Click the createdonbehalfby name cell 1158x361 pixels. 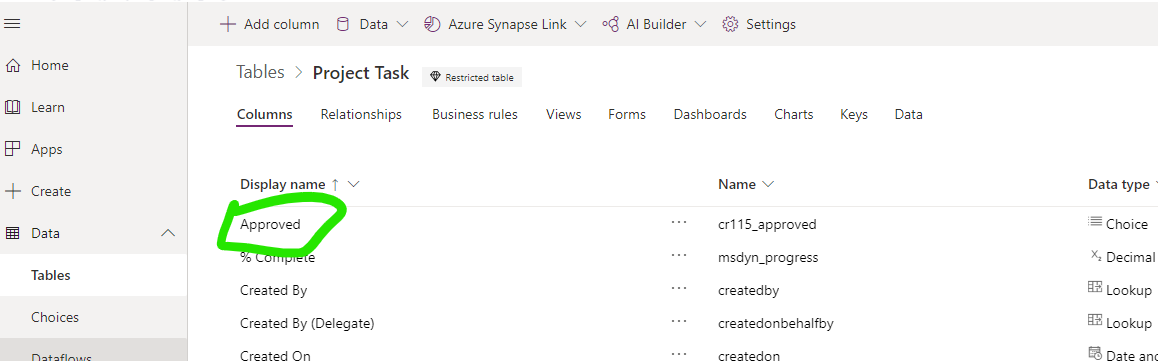[776, 323]
